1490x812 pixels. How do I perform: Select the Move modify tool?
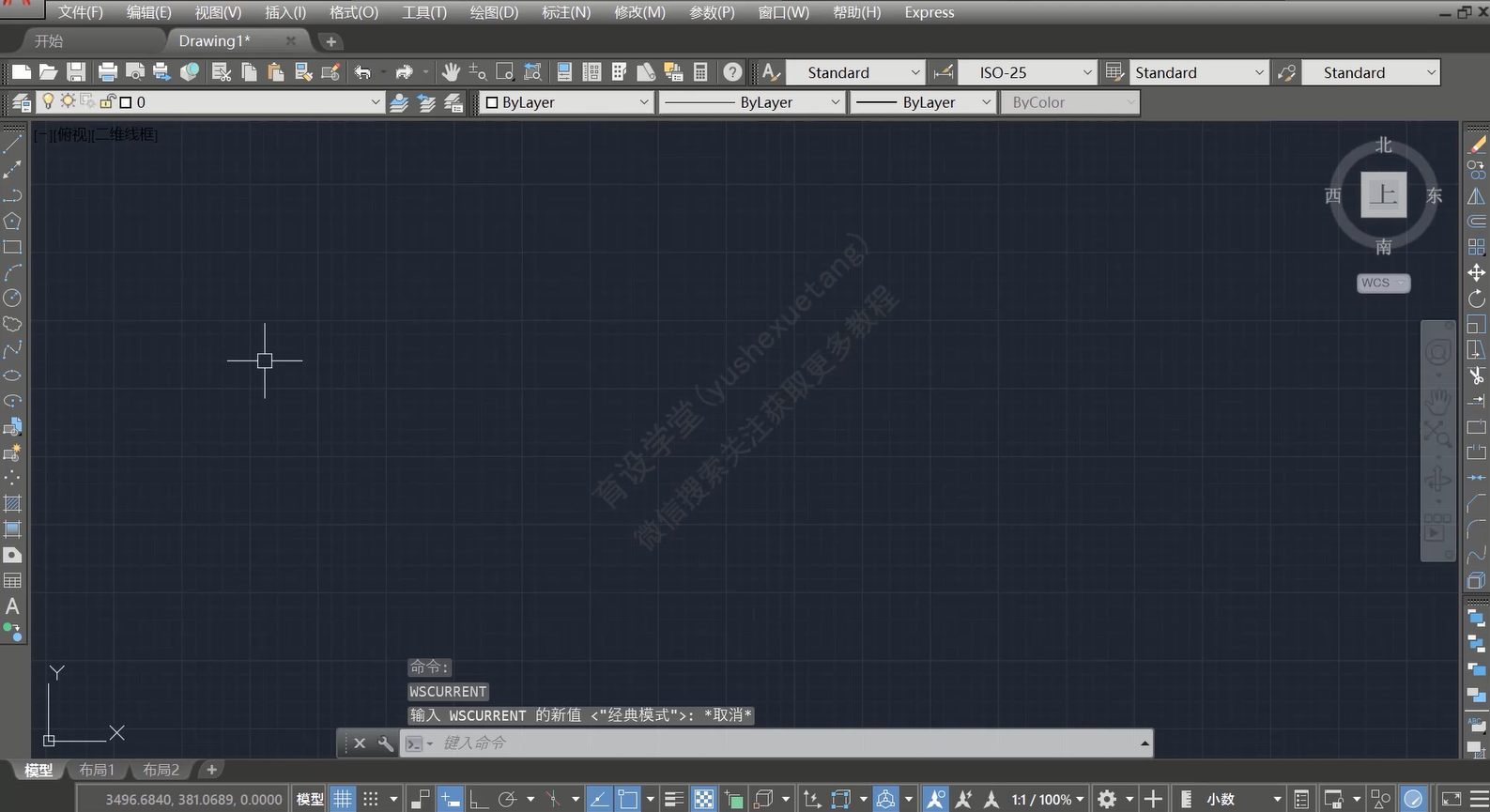pos(1477,272)
